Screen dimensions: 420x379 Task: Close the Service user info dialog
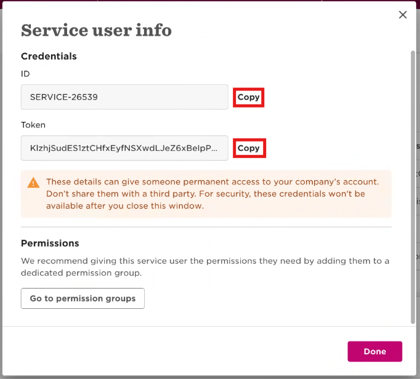point(403,15)
